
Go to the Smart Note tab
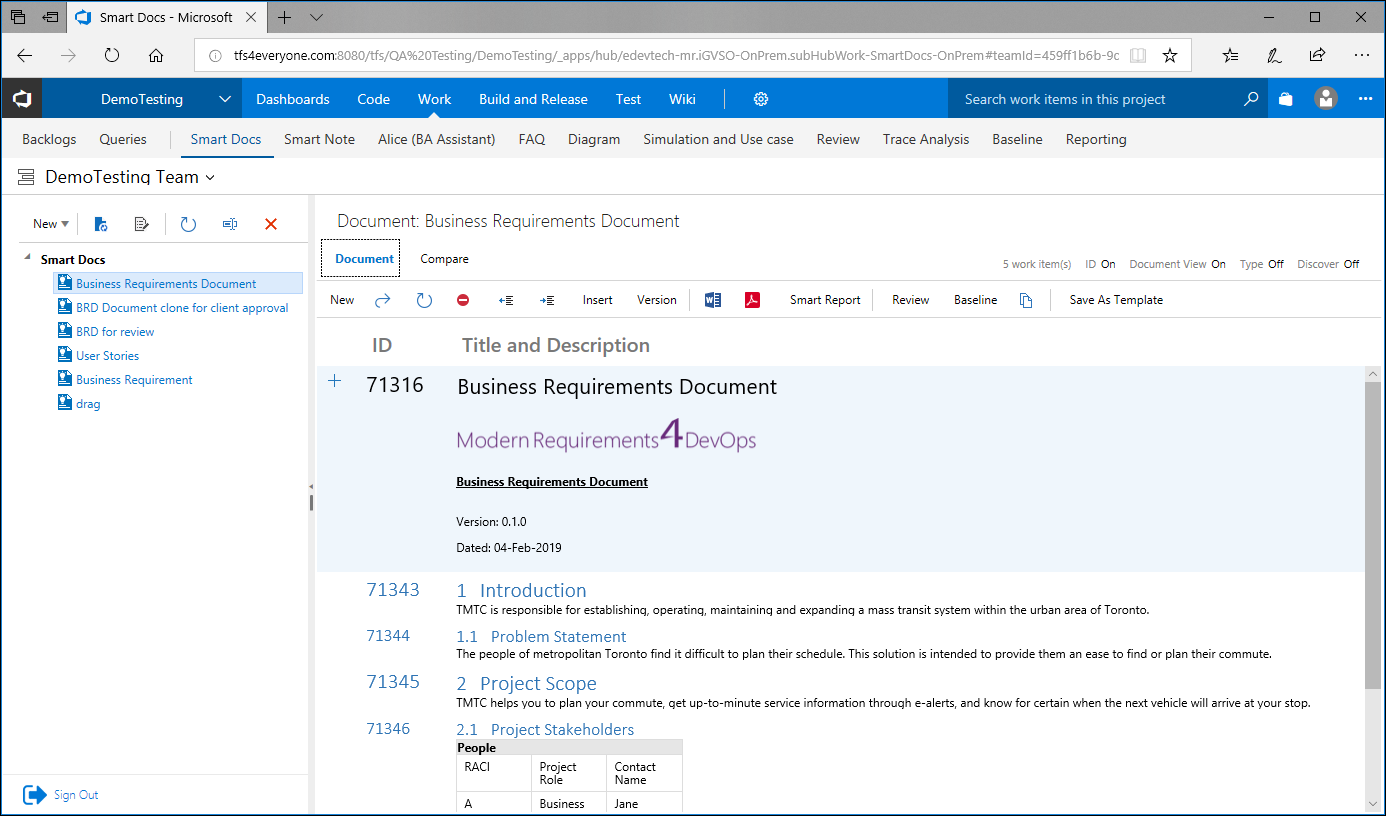click(319, 139)
